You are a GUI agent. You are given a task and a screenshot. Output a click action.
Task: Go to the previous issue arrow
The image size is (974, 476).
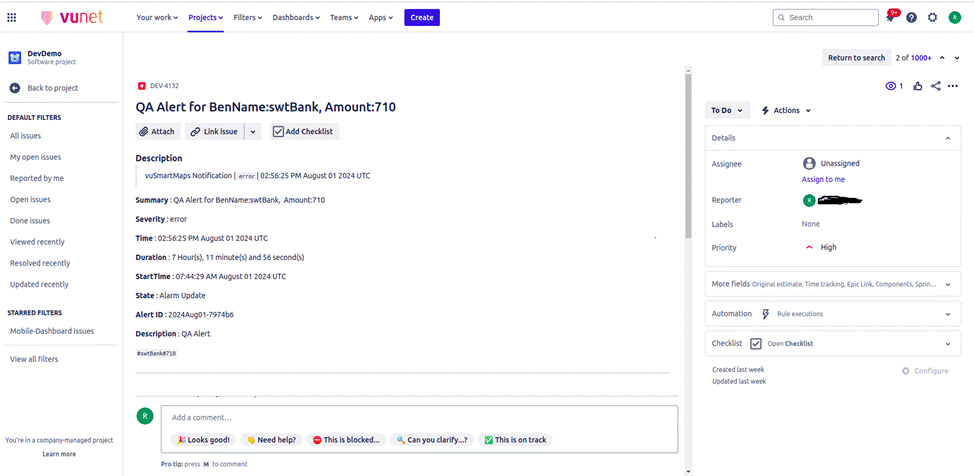pos(943,58)
